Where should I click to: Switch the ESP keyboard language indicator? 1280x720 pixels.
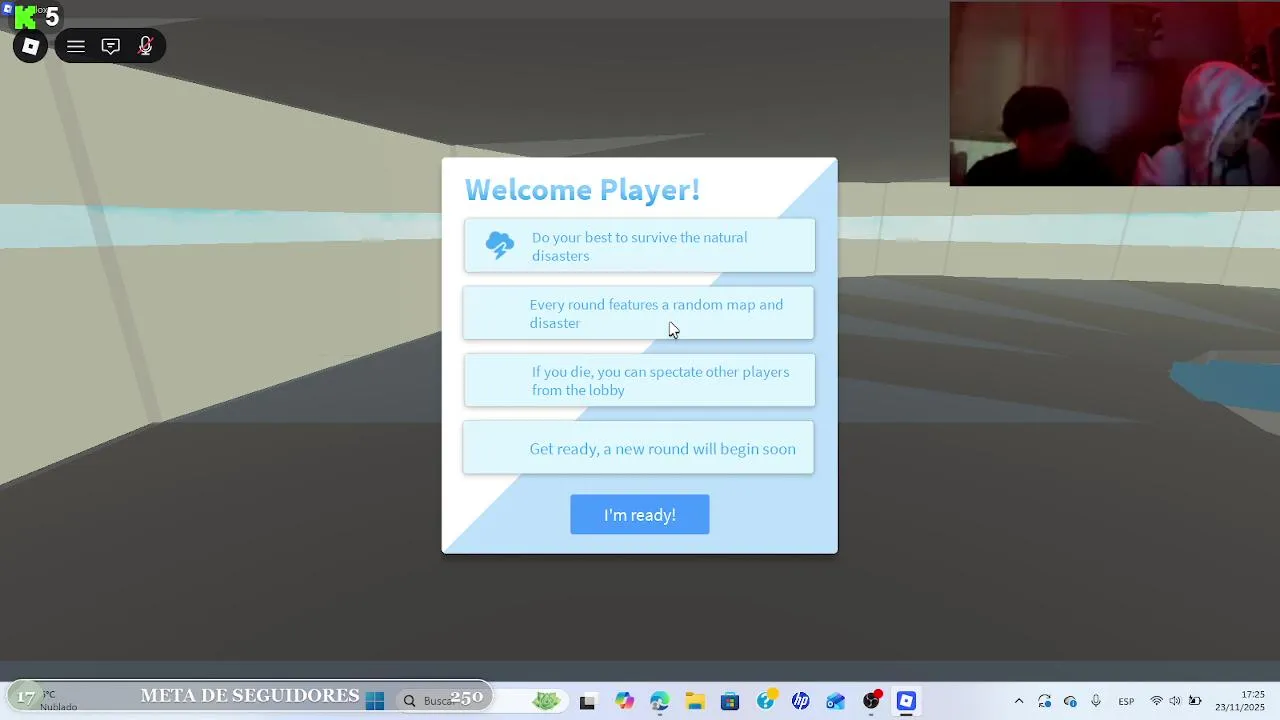tap(1126, 701)
